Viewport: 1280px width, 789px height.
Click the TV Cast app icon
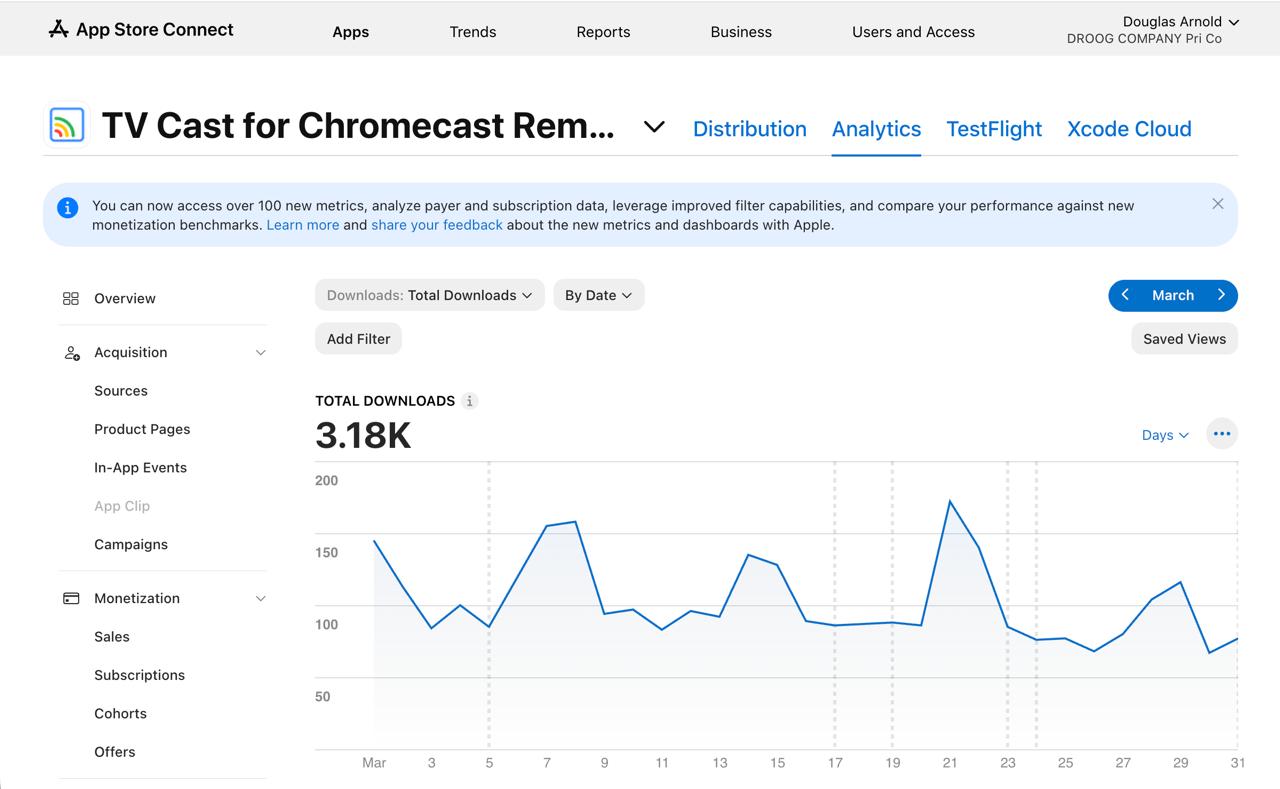(67, 126)
